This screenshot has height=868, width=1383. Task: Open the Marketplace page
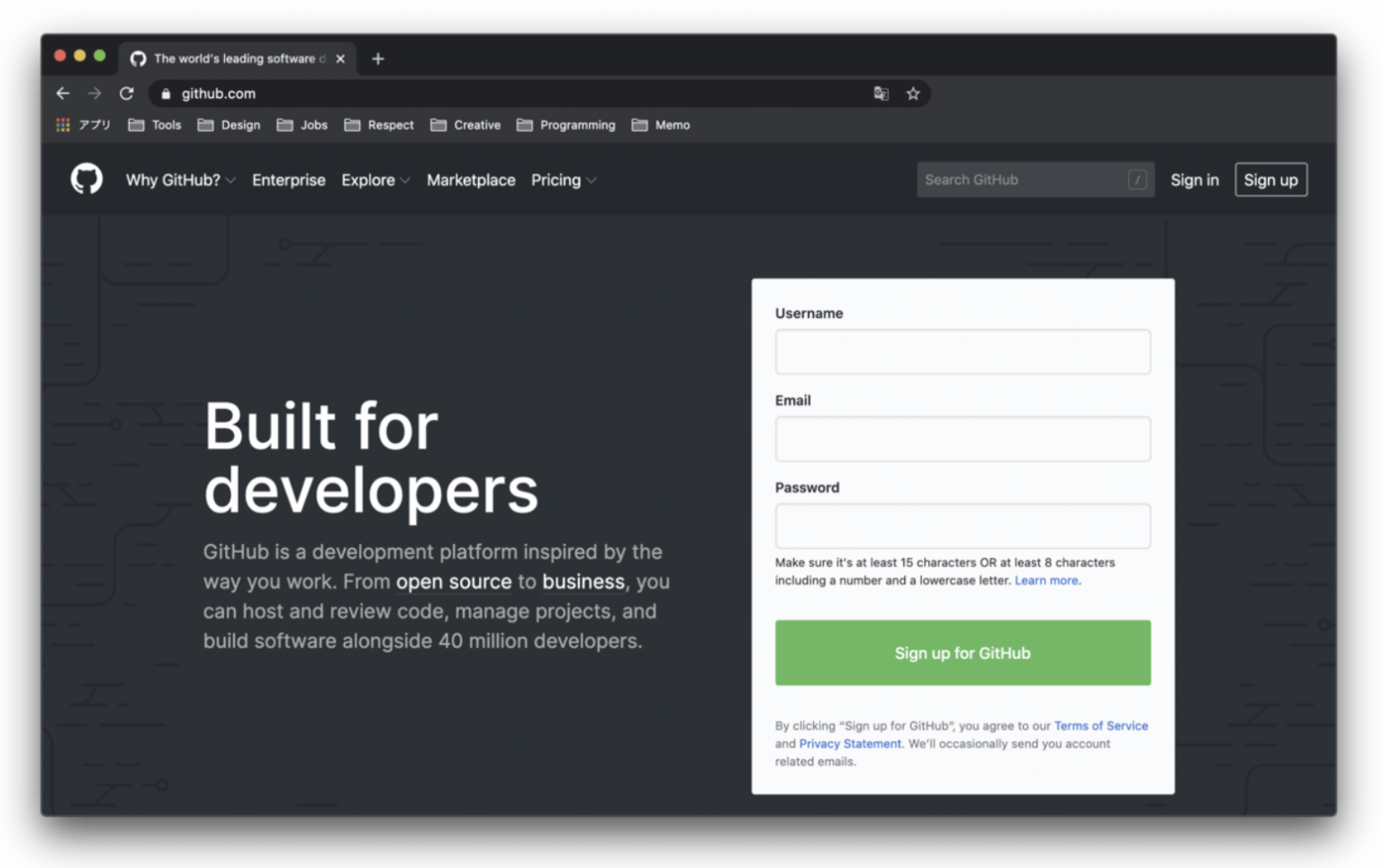(x=471, y=179)
